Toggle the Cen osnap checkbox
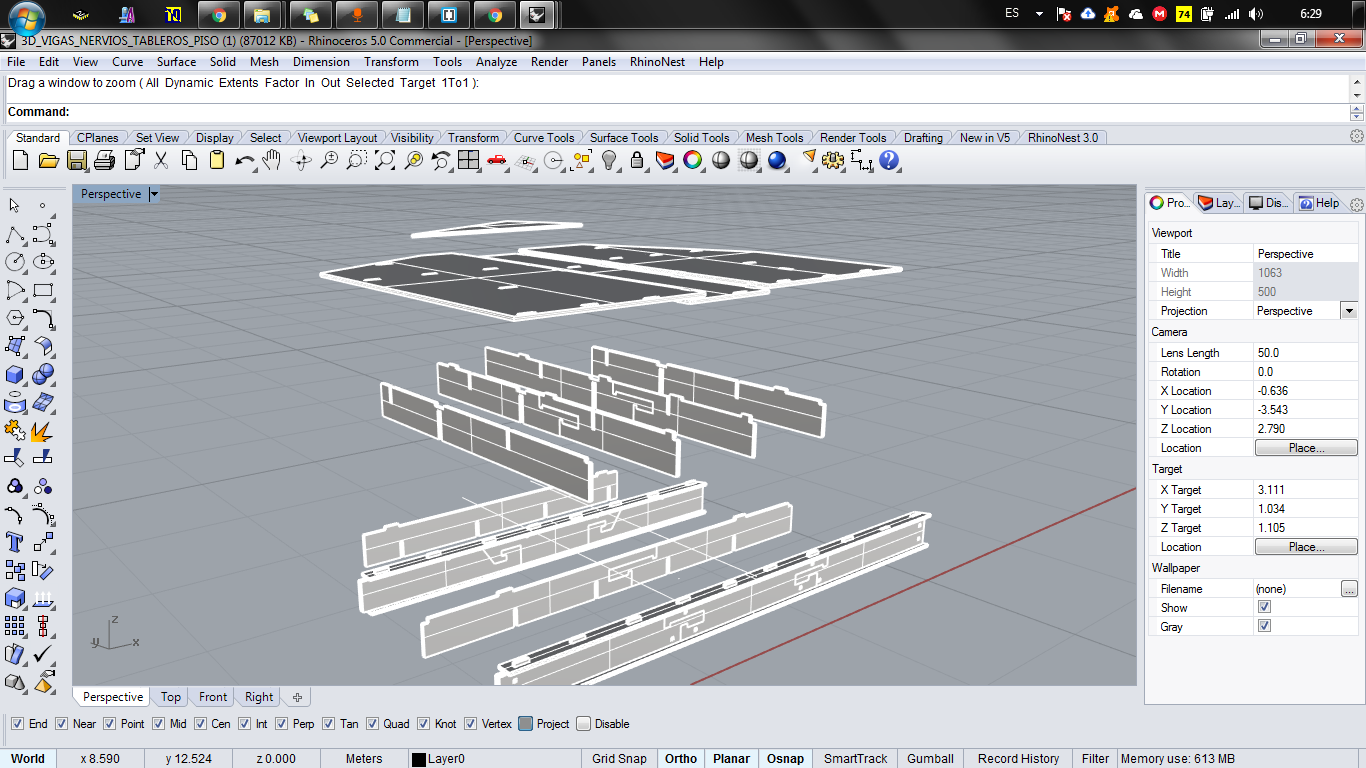This screenshot has width=1366, height=768. tap(200, 724)
